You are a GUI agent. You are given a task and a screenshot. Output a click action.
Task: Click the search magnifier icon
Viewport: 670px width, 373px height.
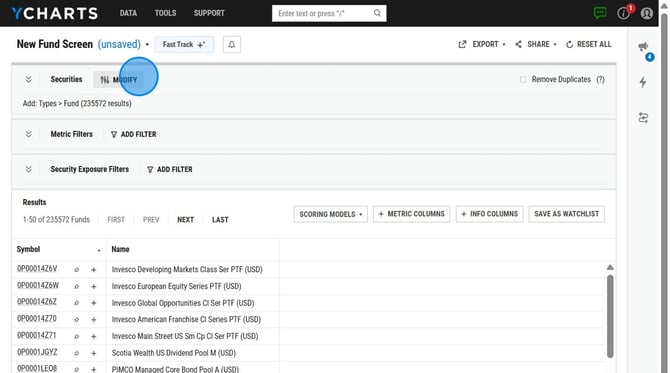click(x=377, y=13)
